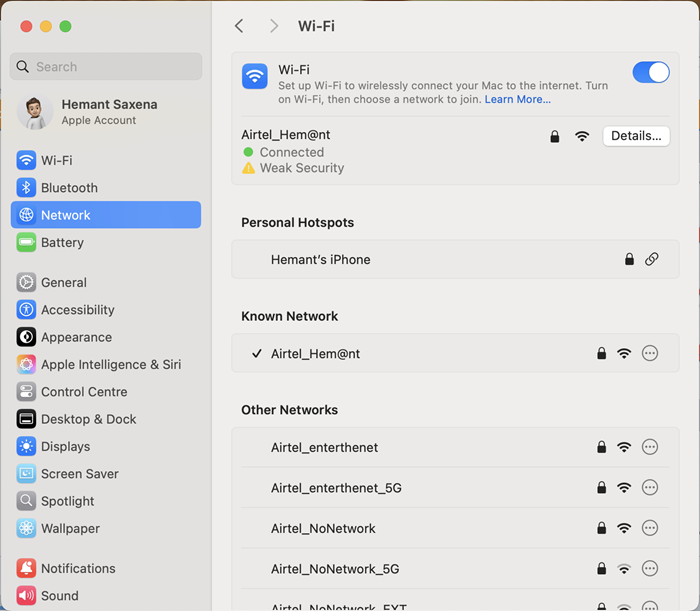Click the link icon for Hemant's iPhone
This screenshot has width=700, height=611.
click(651, 259)
